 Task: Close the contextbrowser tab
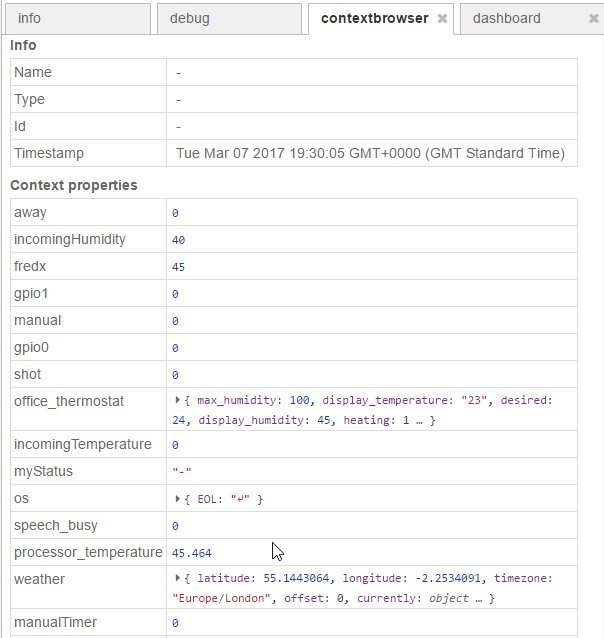[x=442, y=19]
